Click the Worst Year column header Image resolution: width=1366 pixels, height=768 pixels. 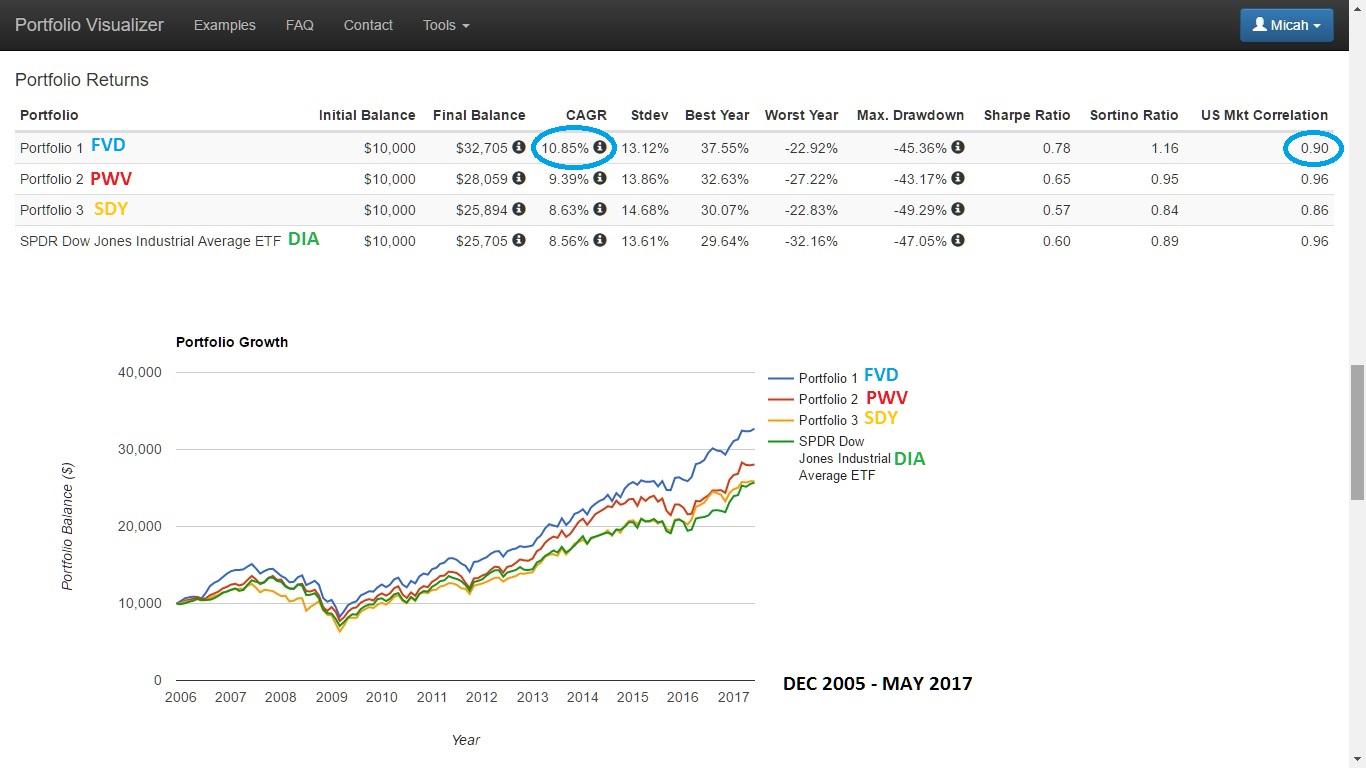802,115
